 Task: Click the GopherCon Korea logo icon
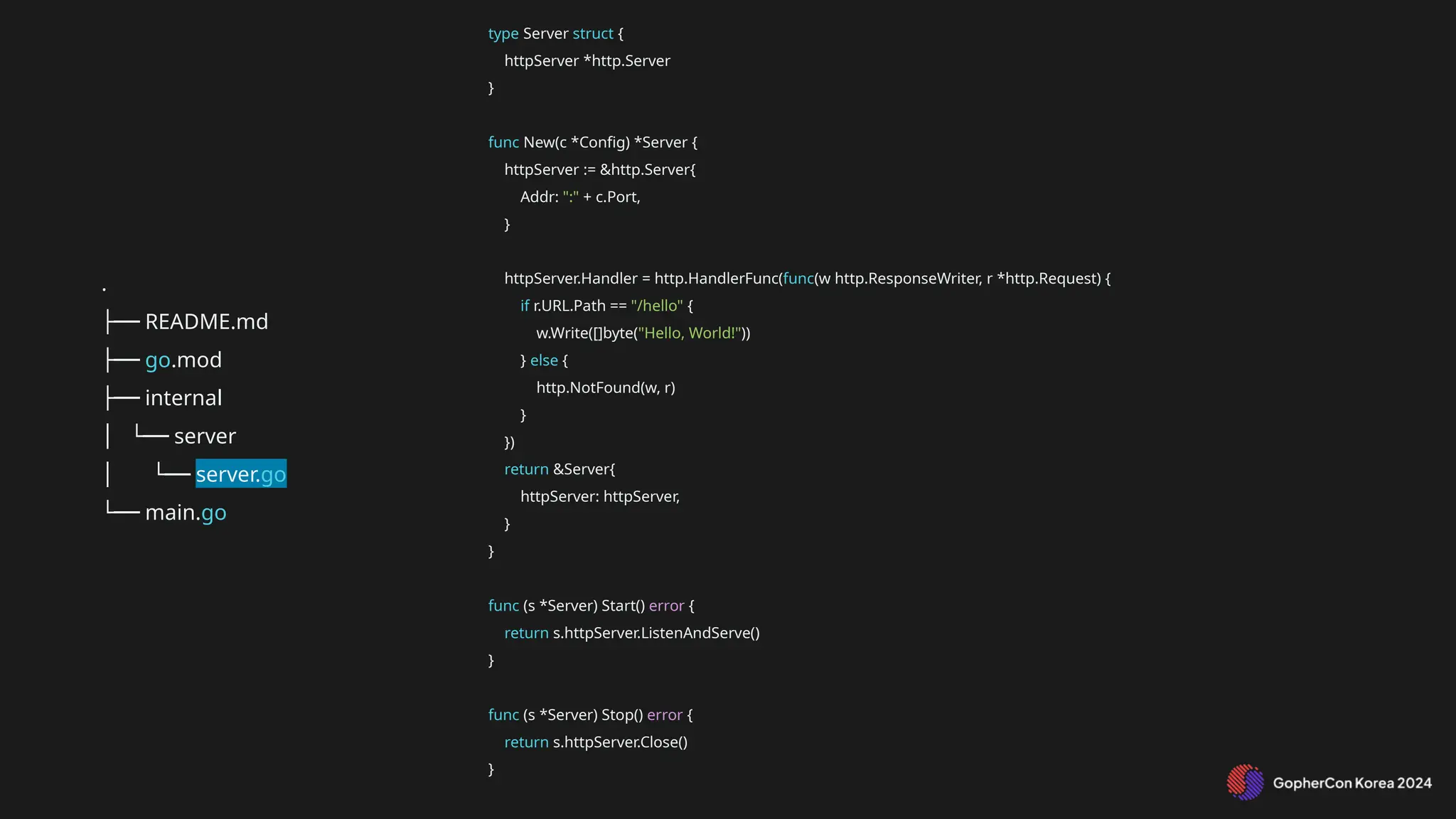point(1245,783)
